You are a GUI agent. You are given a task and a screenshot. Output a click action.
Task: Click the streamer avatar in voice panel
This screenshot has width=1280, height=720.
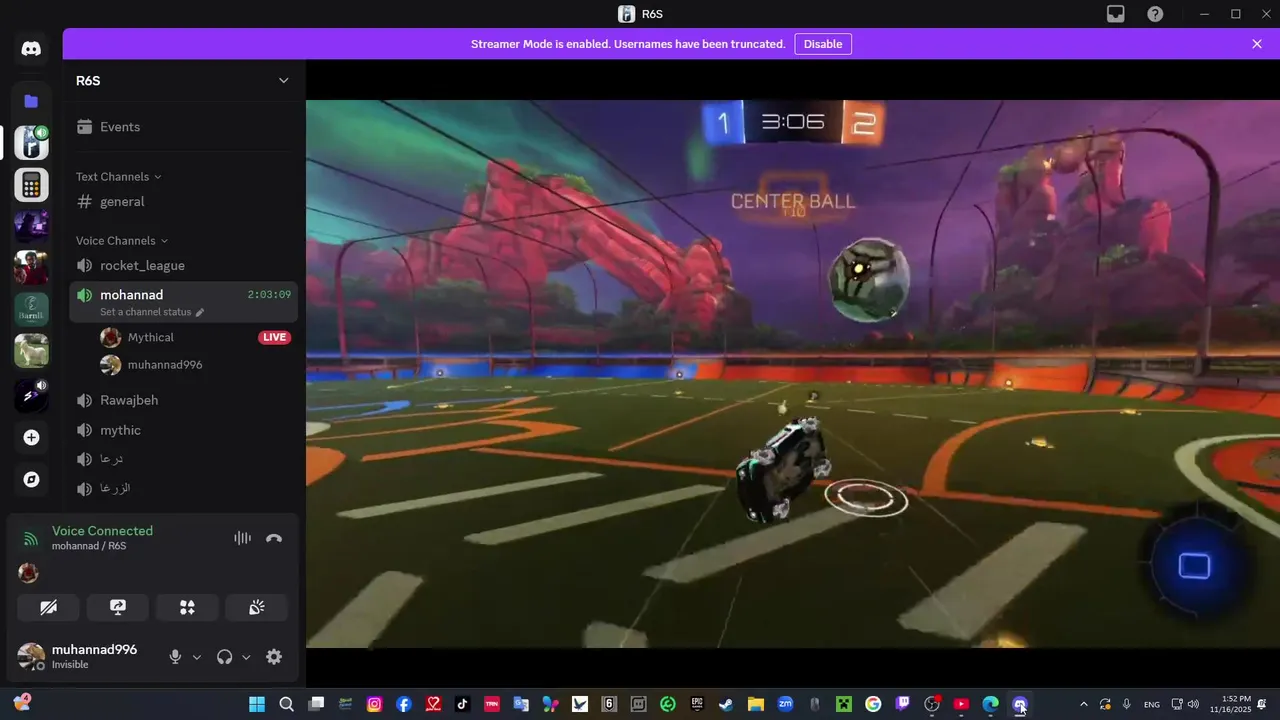pyautogui.click(x=29, y=573)
